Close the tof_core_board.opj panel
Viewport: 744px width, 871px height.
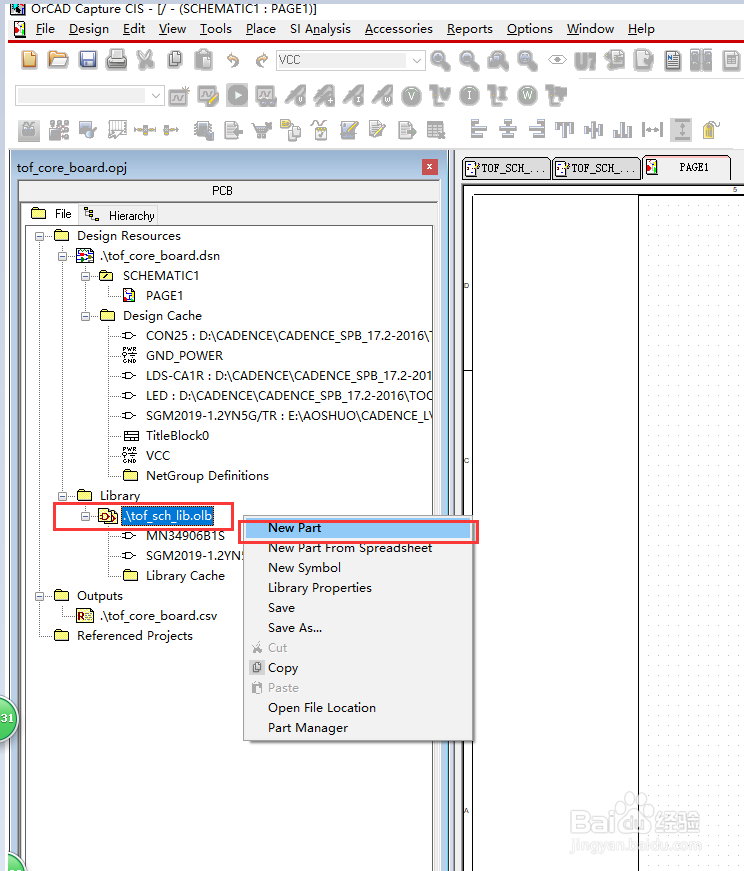430,167
